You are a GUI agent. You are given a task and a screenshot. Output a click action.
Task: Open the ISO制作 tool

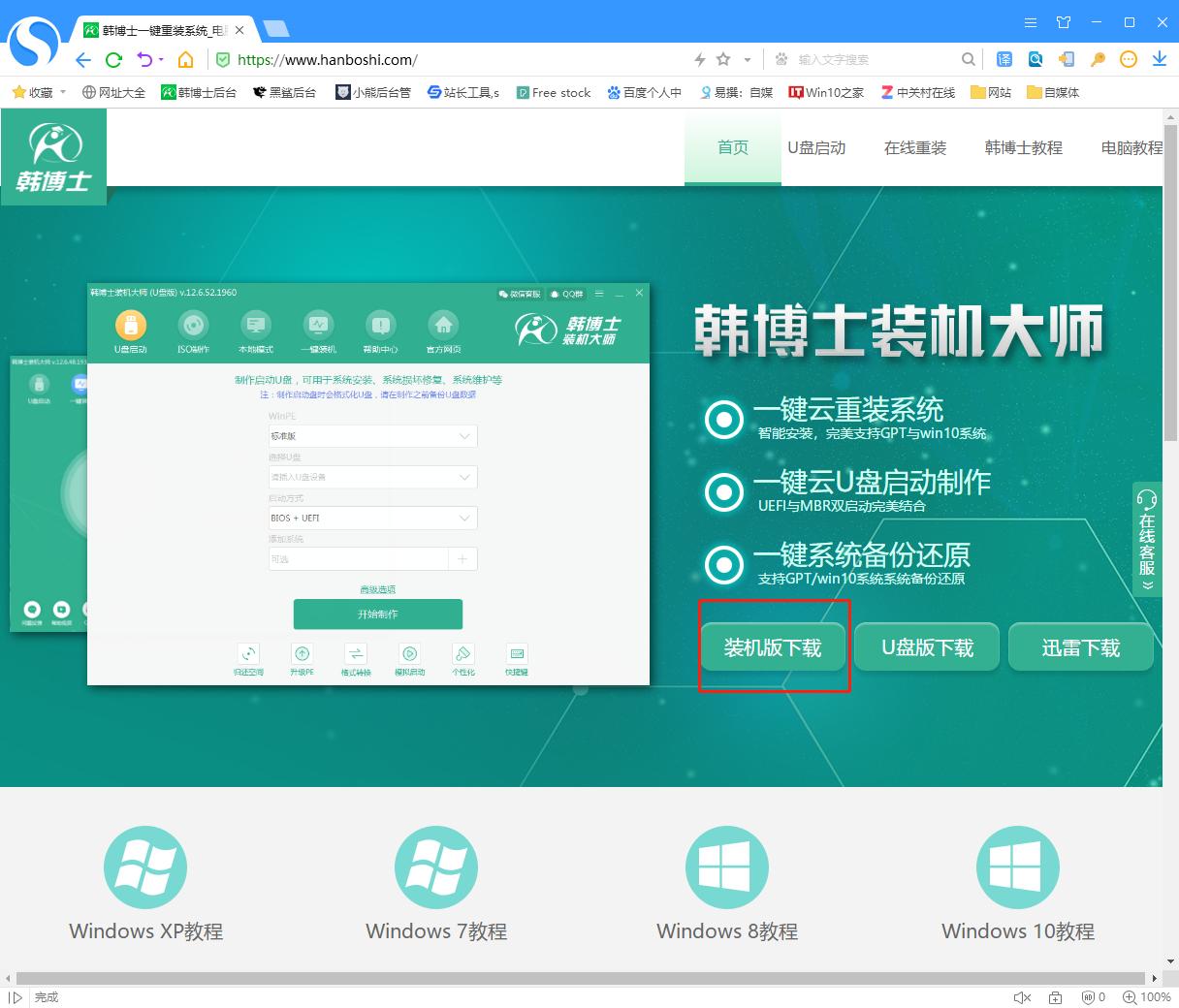click(193, 328)
